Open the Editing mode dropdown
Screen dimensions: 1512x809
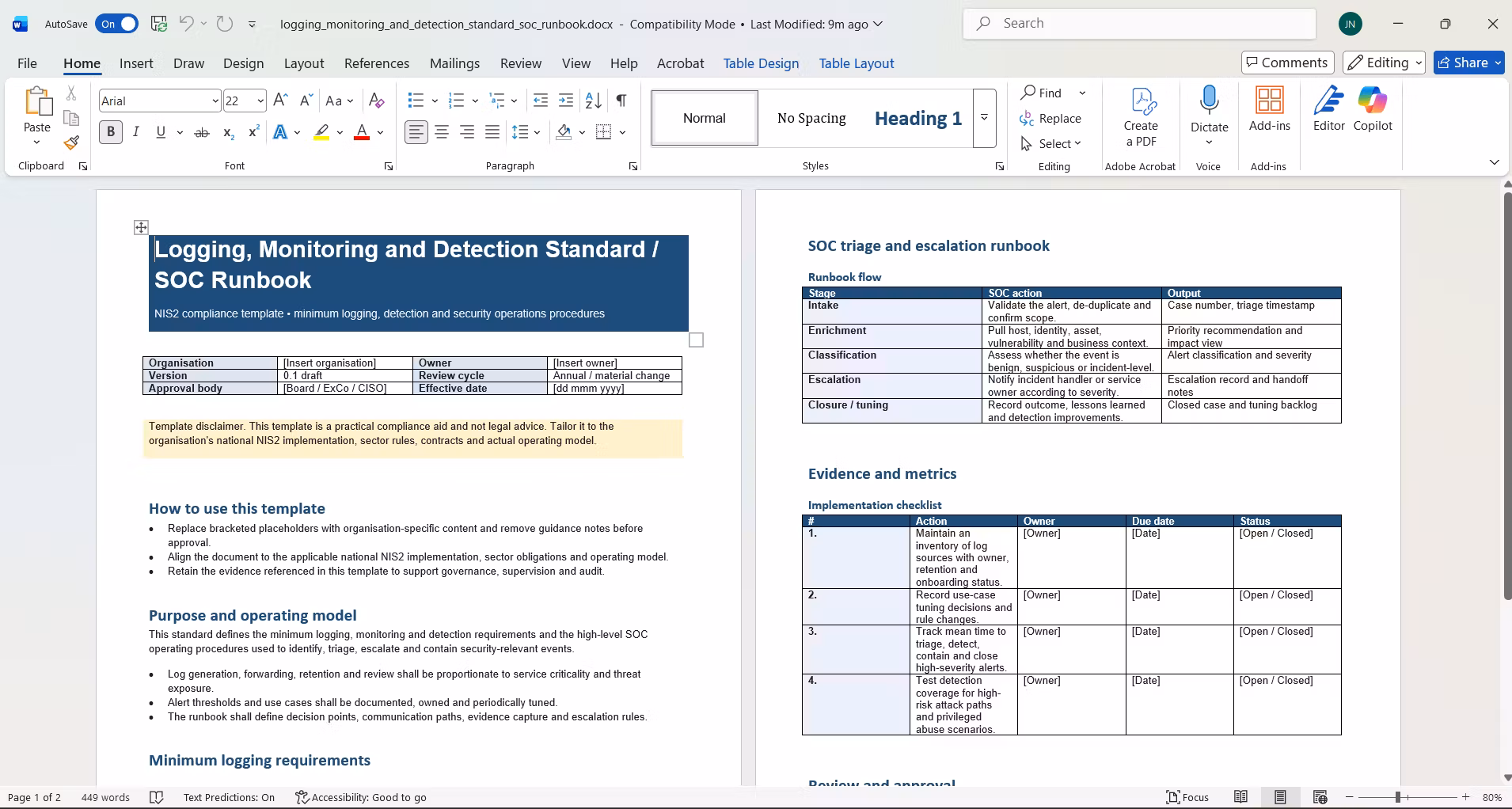[1385, 63]
